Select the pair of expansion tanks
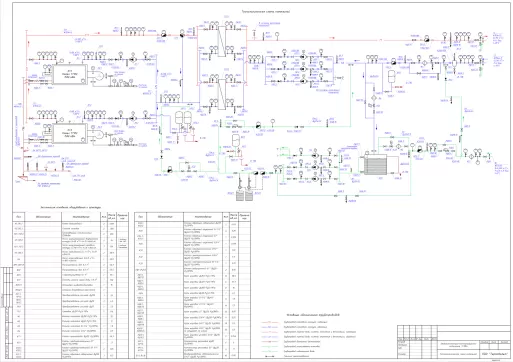 coord(183,117)
